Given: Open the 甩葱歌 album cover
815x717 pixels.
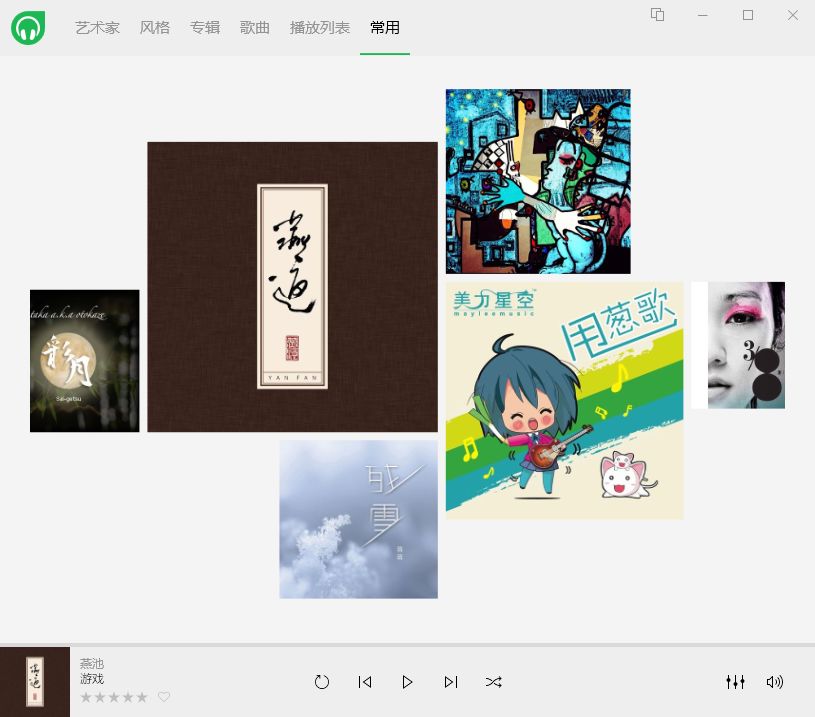Looking at the screenshot, I should (x=564, y=400).
